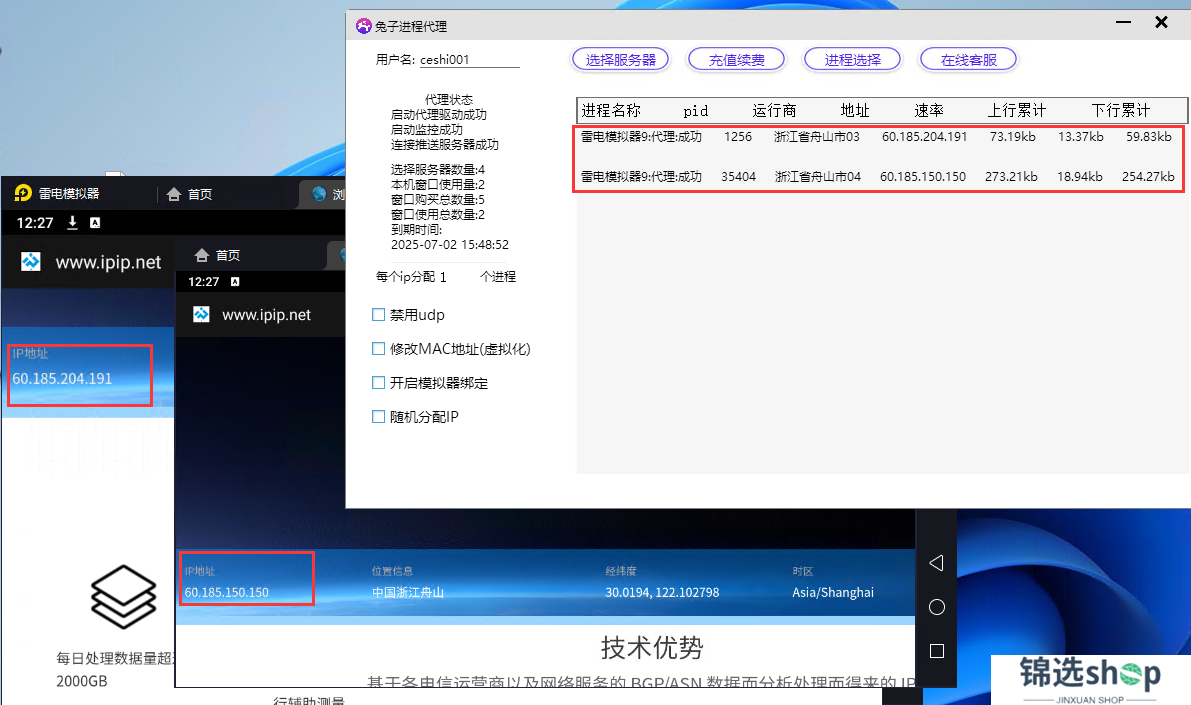
Task: Click www.ipip.net title in front emulator
Action: click(x=266, y=315)
